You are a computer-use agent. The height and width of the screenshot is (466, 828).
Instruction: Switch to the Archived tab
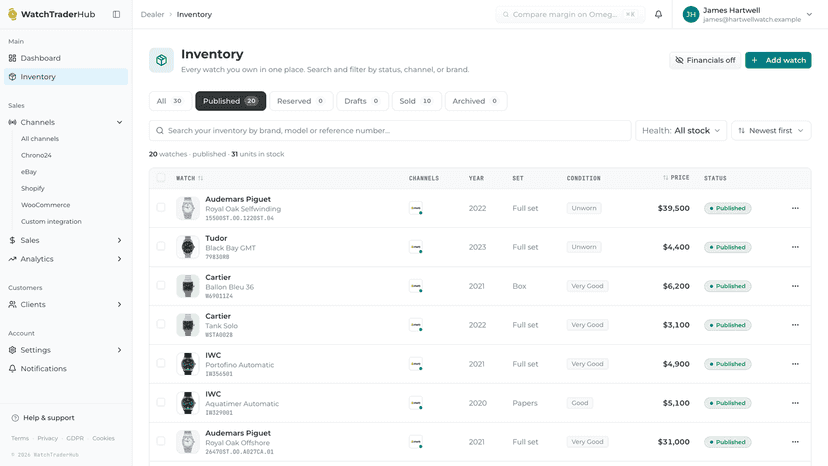(476, 101)
